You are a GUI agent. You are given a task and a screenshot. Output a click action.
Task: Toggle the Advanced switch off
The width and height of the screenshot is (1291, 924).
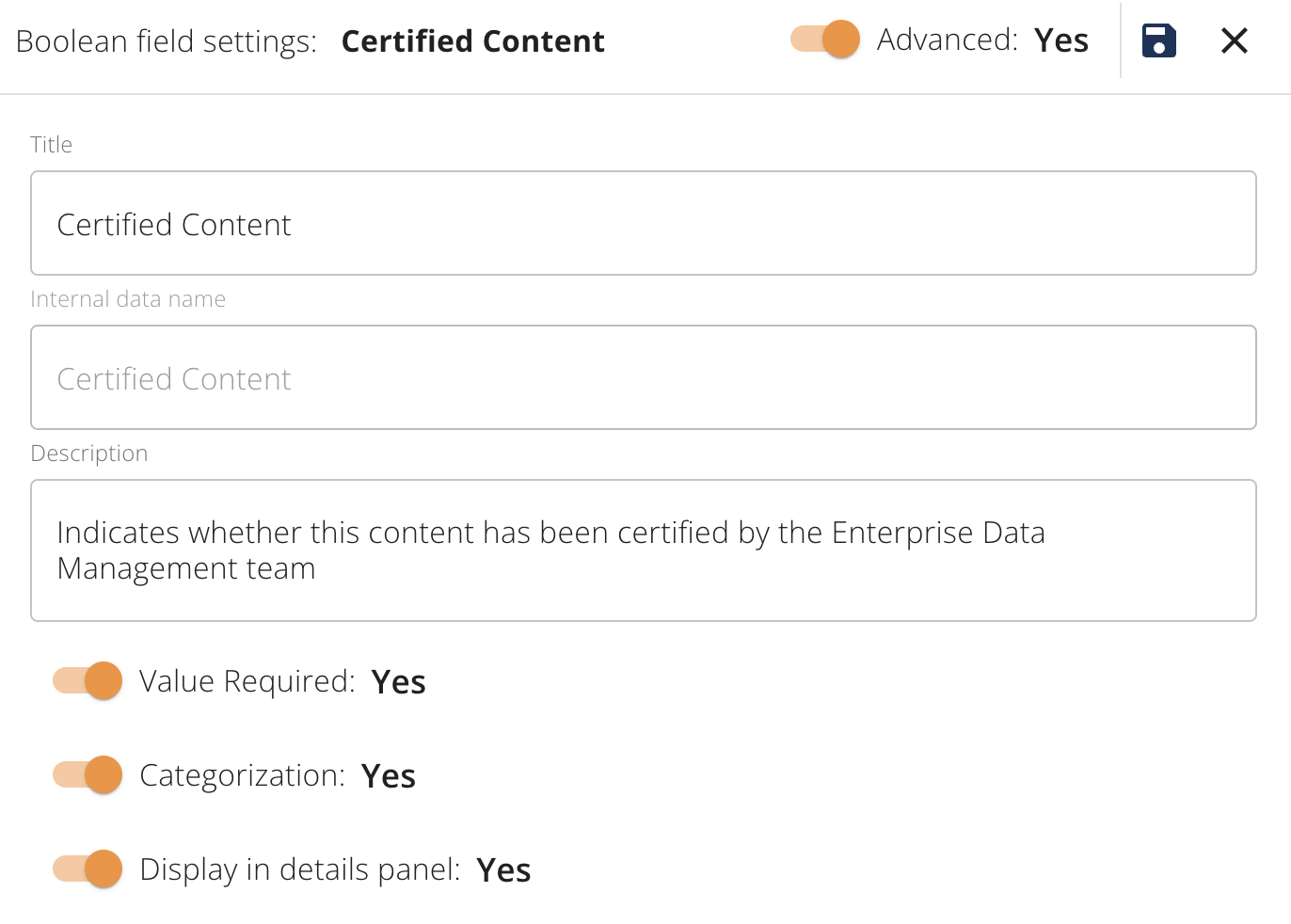(x=825, y=40)
